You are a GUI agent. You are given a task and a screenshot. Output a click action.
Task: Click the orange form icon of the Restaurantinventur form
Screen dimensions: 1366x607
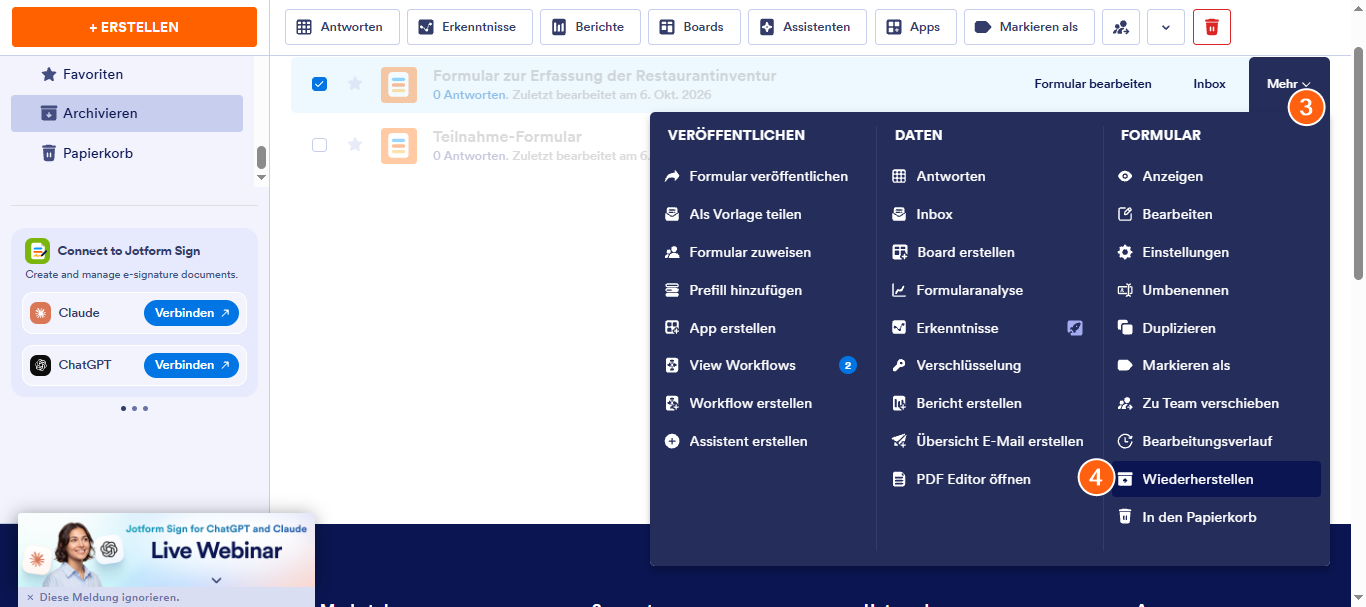pyautogui.click(x=399, y=84)
